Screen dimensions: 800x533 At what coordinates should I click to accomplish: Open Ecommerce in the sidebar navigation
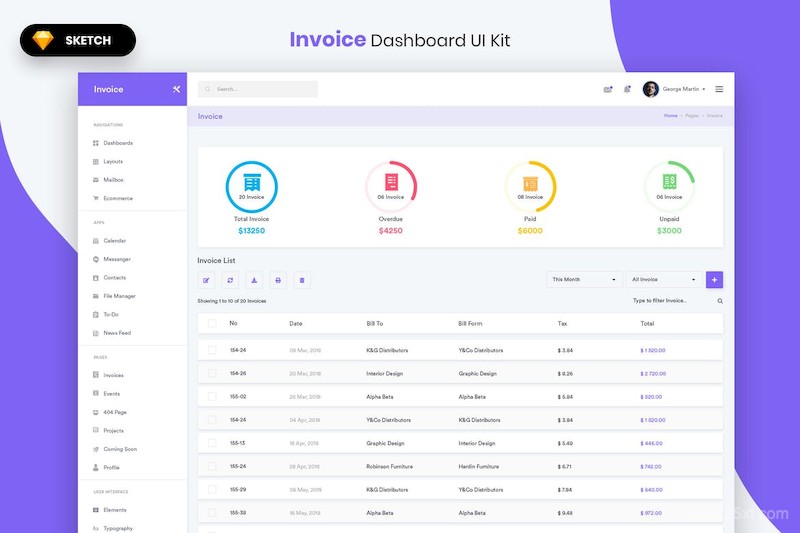[x=118, y=198]
